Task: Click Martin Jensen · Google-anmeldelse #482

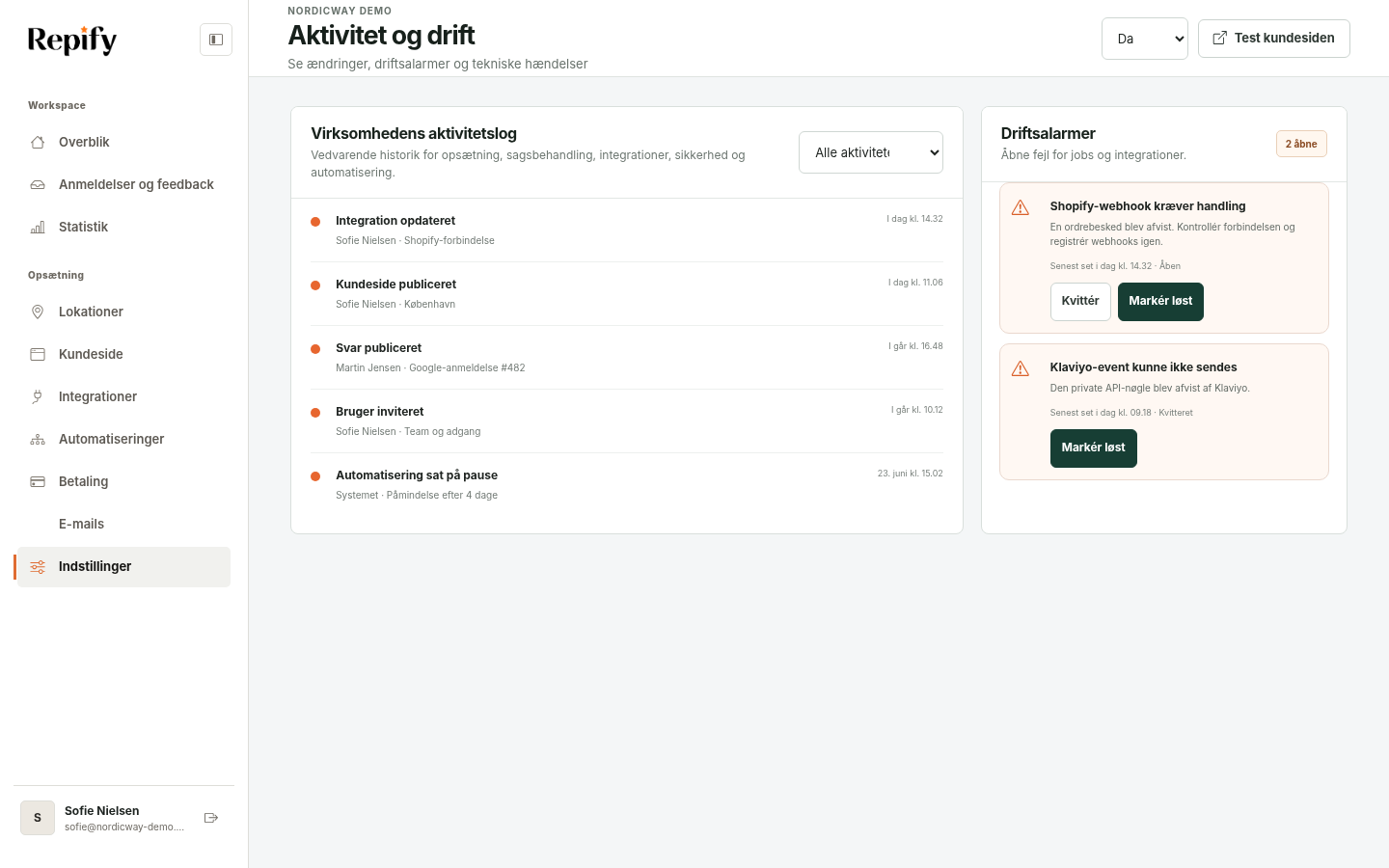Action: click(x=430, y=367)
